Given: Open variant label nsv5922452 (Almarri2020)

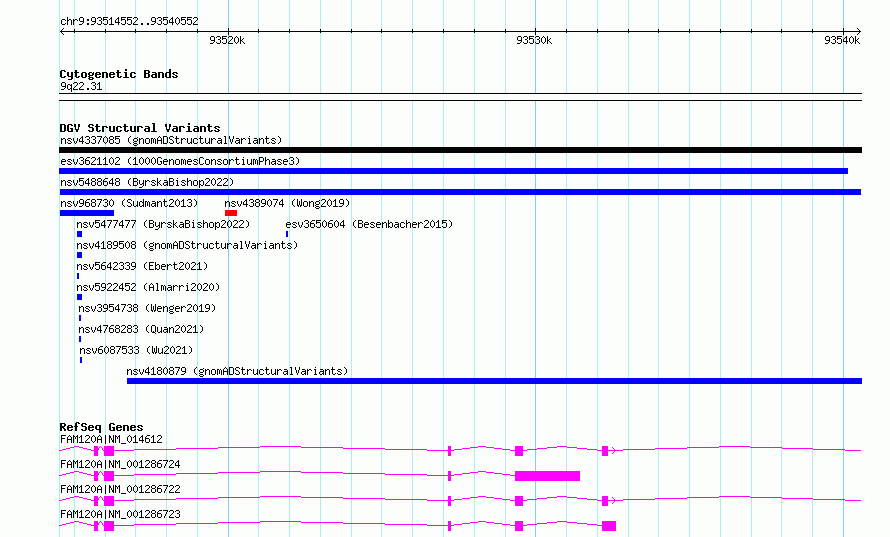Looking at the screenshot, I should coord(148,287).
